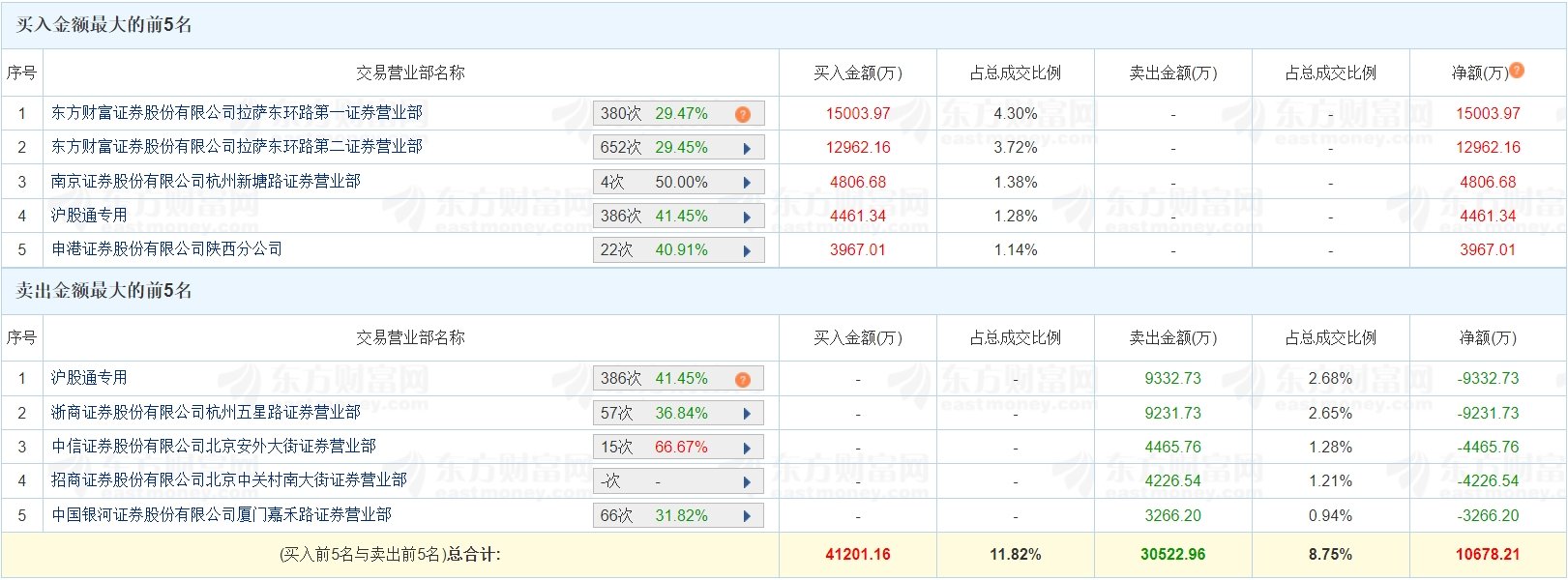Click sell amount 4226.54 in 卖出金额 column

tap(1173, 480)
